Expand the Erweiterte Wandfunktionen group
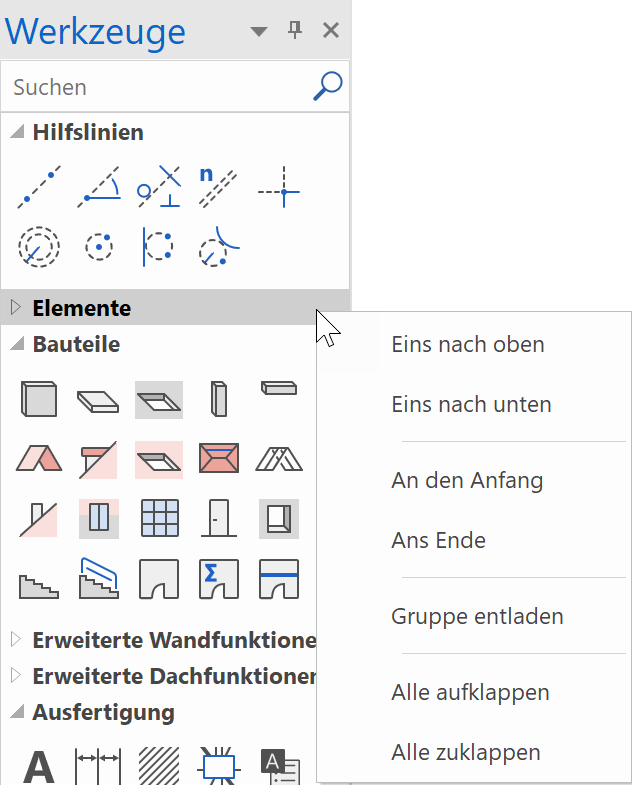Image resolution: width=632 pixels, height=785 pixels. coord(16,639)
